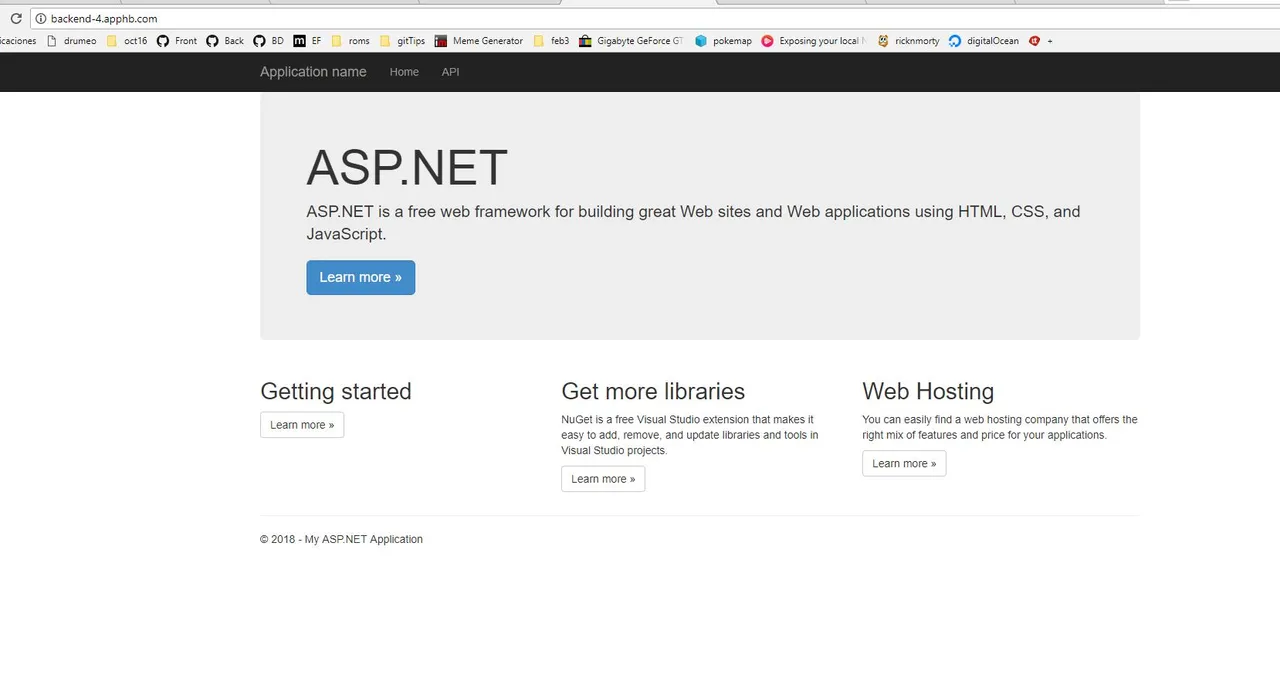Screen dimensions: 1280x692
Task: Click the Get more libraries heading
Action: (653, 391)
